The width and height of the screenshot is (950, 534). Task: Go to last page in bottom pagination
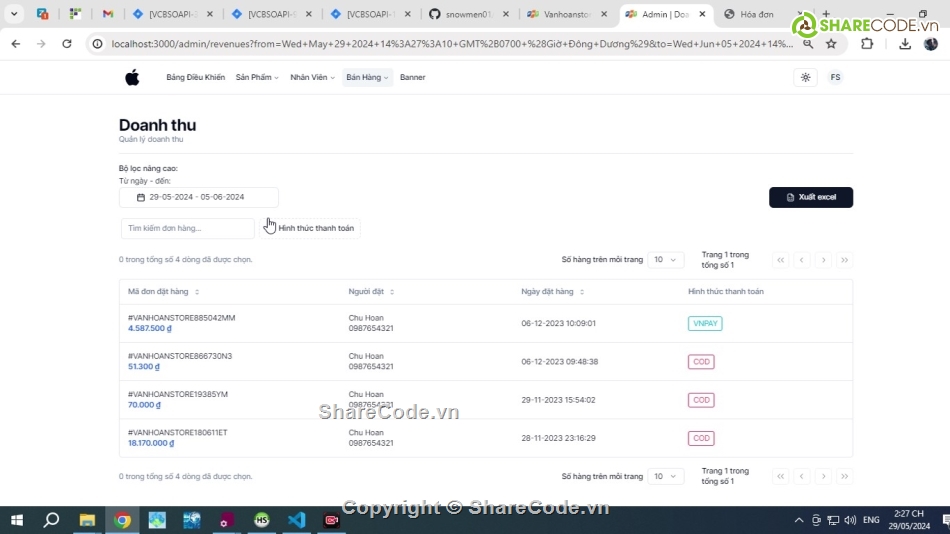(845, 476)
